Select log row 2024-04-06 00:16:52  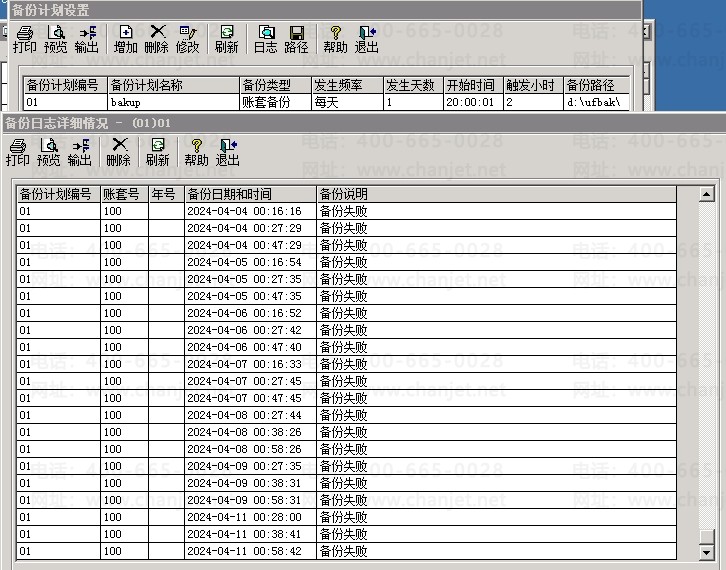346,313
